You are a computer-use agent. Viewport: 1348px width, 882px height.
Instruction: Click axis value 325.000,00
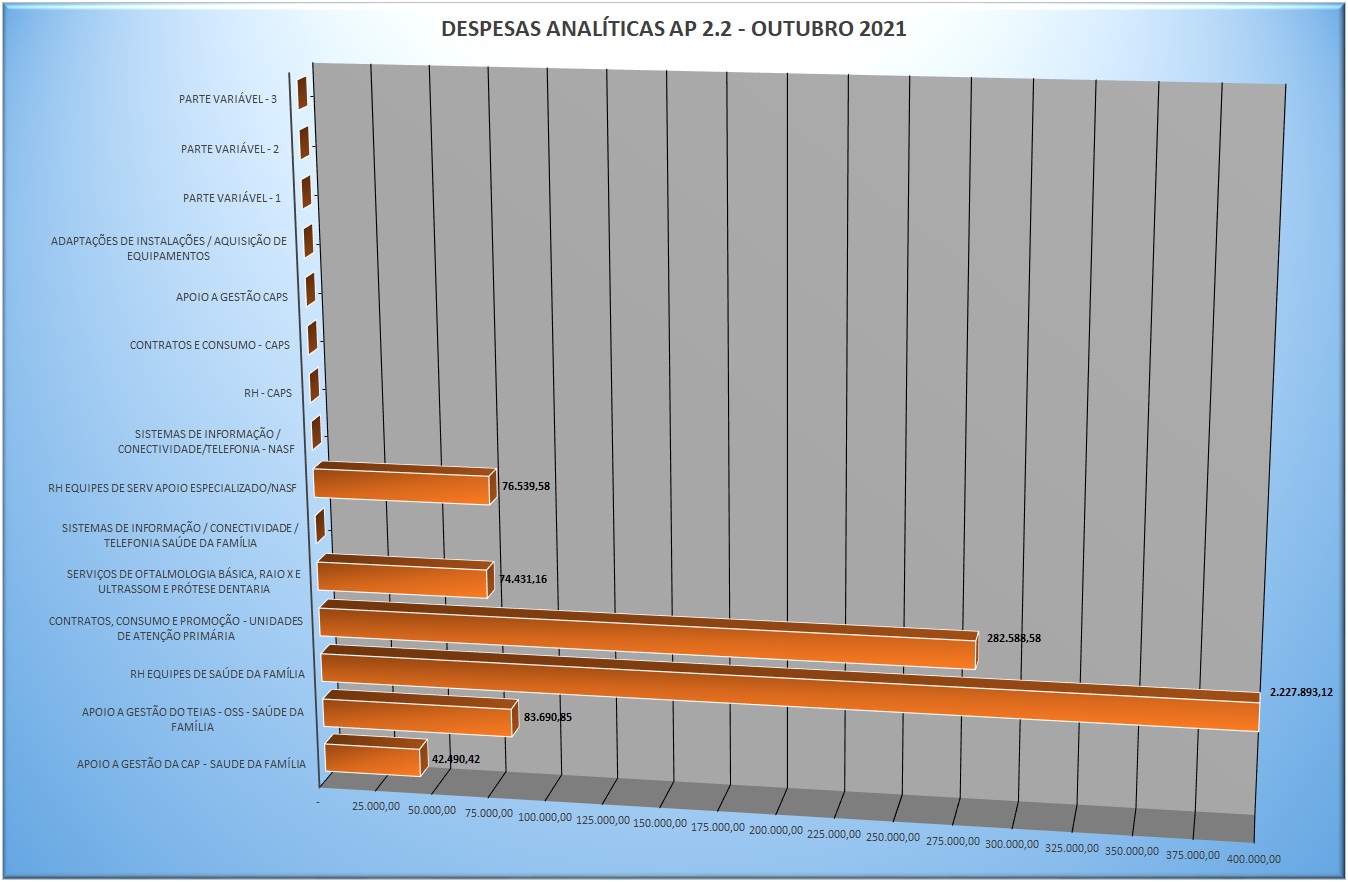[1071, 849]
